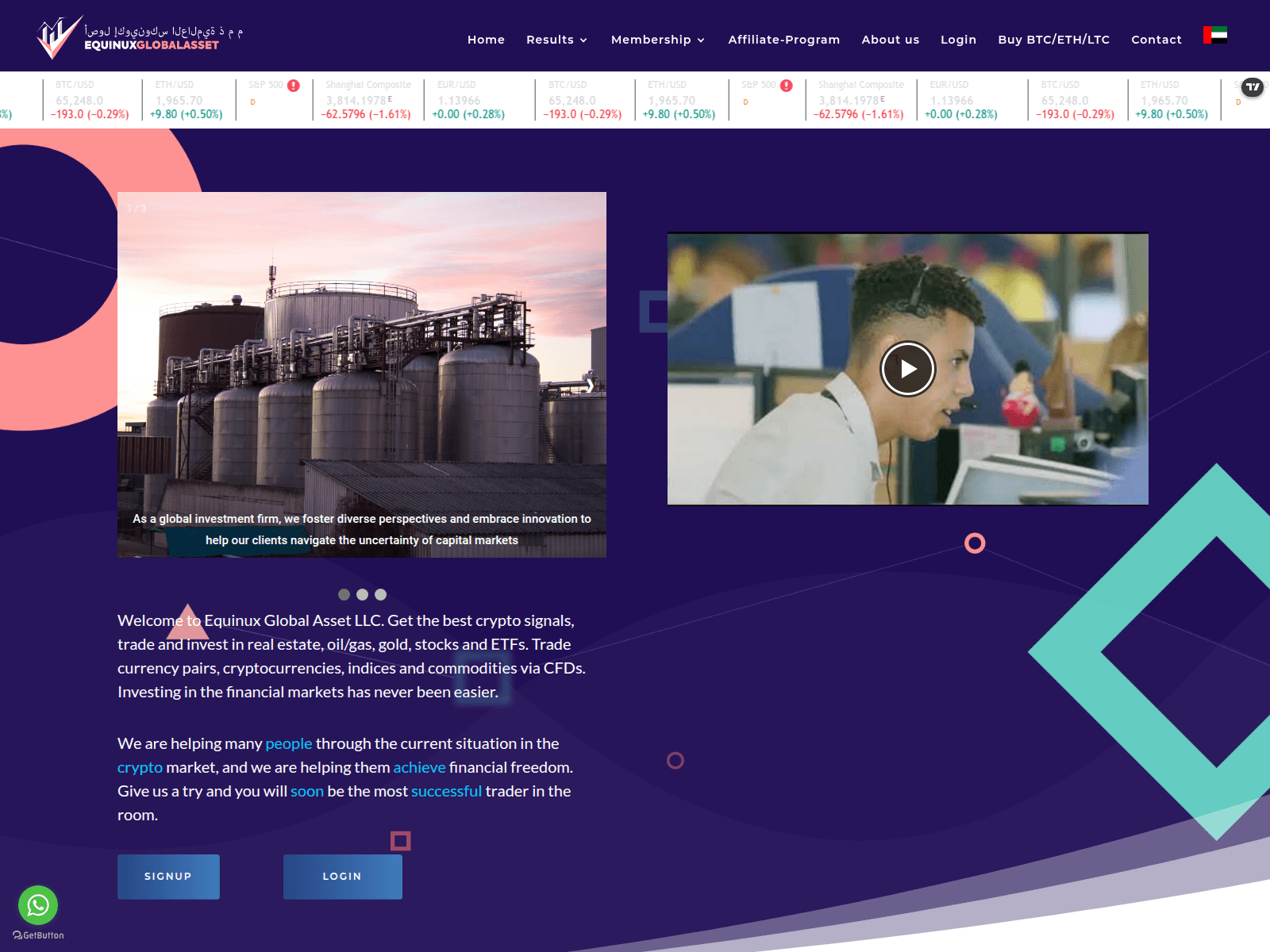The height and width of the screenshot is (952, 1270).
Task: Click the SIGNUP button
Action: (168, 877)
